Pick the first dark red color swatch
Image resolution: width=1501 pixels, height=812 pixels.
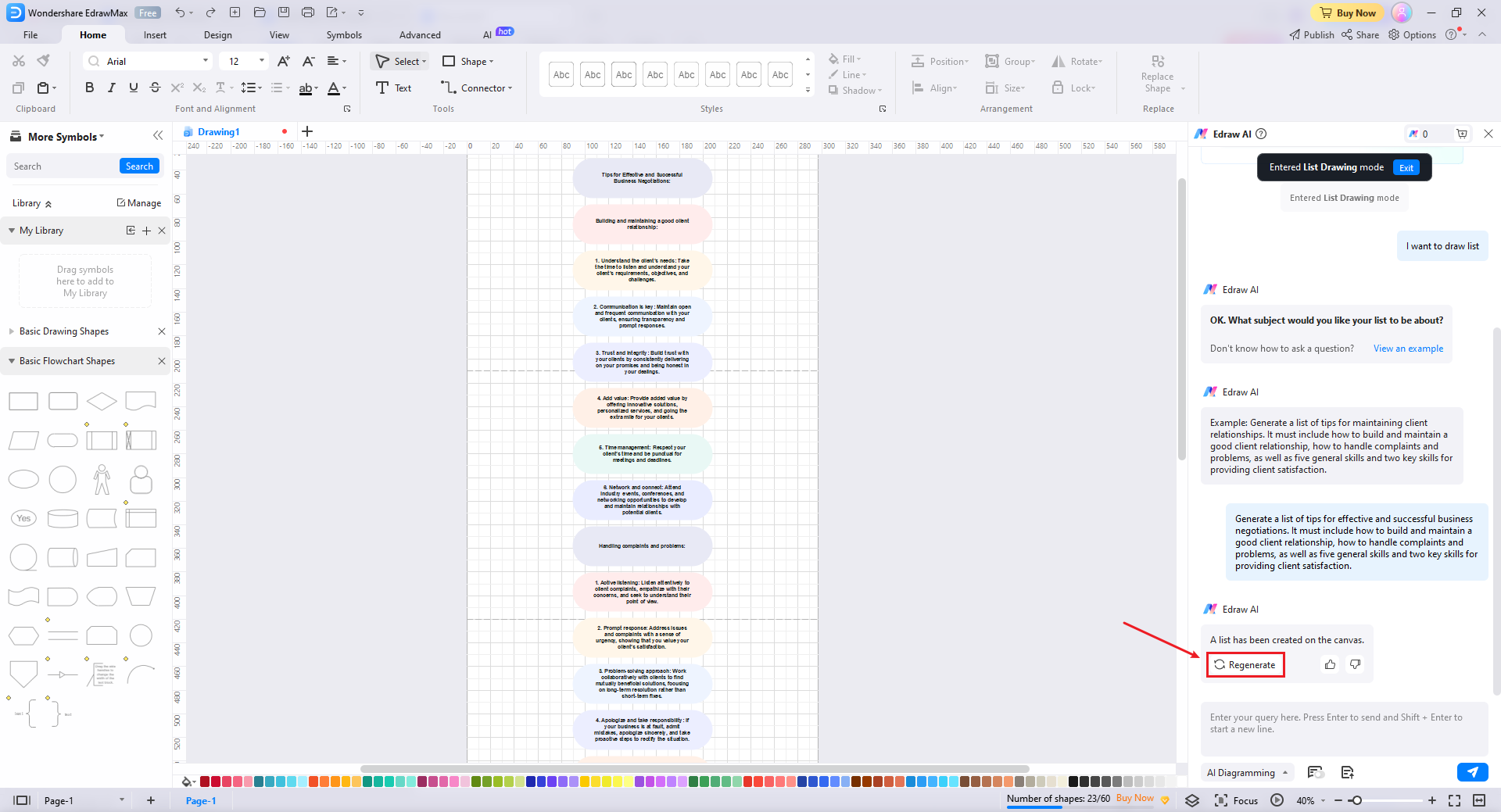pyautogui.click(x=205, y=782)
